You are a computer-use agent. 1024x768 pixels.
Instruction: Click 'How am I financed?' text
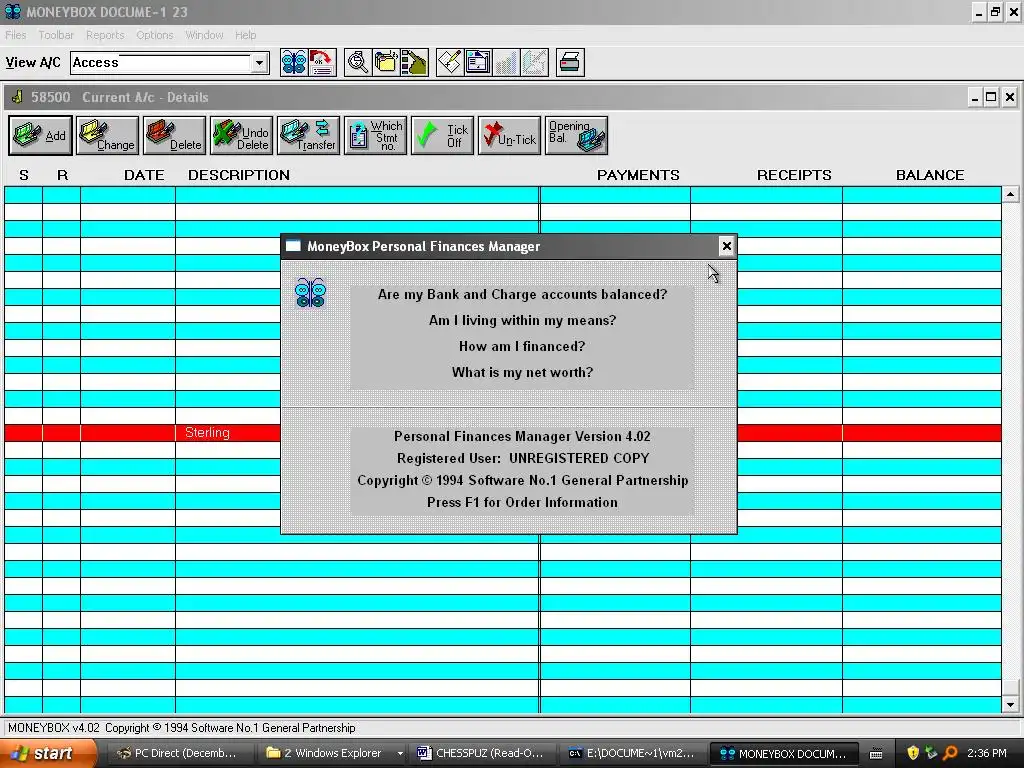click(x=522, y=347)
